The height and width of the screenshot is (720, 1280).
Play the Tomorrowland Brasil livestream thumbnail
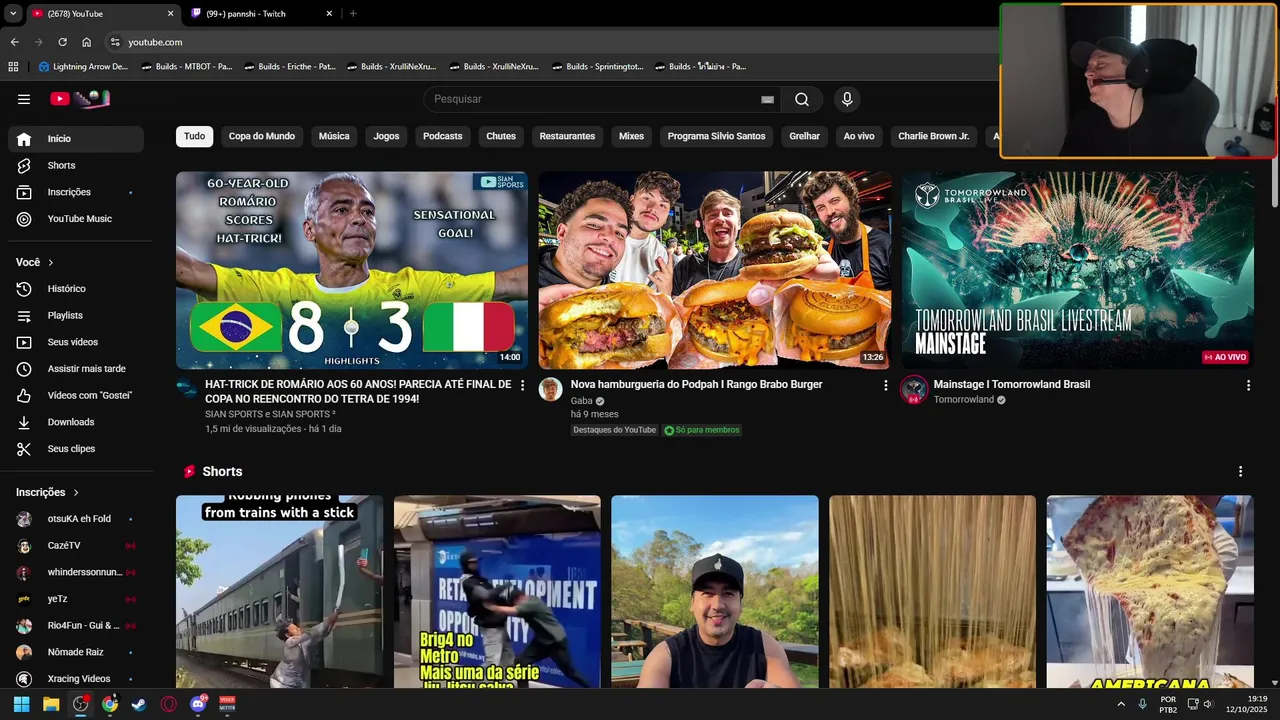pyautogui.click(x=1078, y=270)
